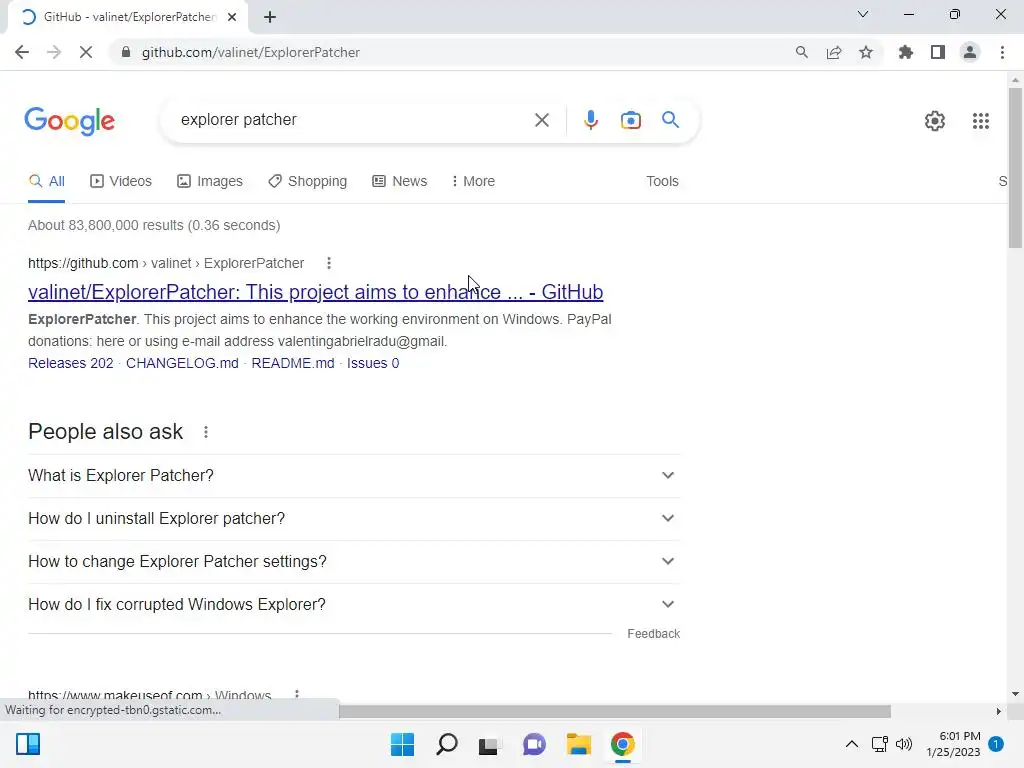Viewport: 1024px width, 768px height.
Task: Share this page via the share icon
Action: pyautogui.click(x=834, y=52)
